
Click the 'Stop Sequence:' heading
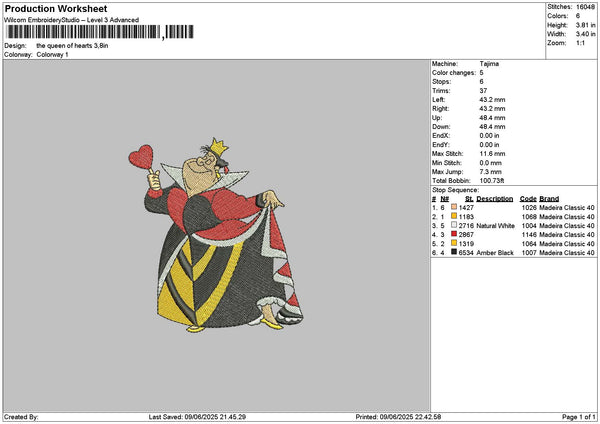tap(455, 190)
